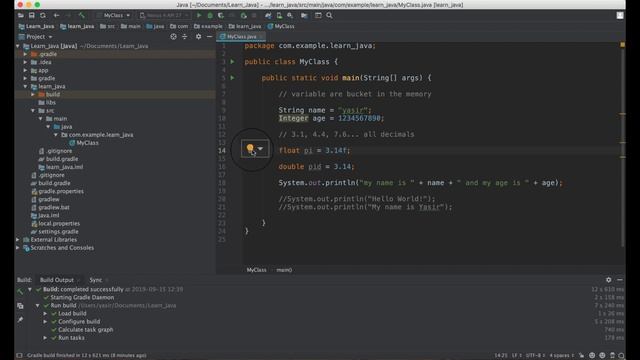
Task: Collapse the learn_java module folder
Action: [25, 87]
